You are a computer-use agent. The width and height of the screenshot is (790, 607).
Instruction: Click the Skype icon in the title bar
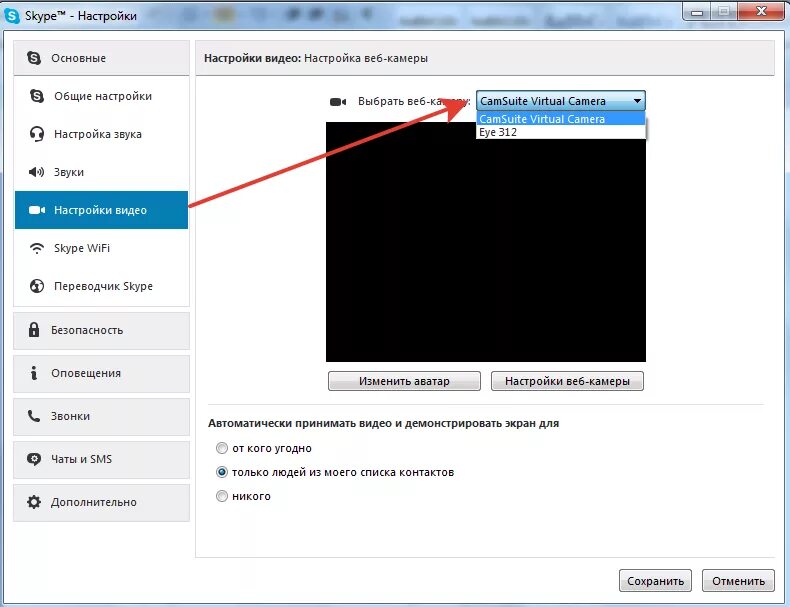tap(12, 16)
